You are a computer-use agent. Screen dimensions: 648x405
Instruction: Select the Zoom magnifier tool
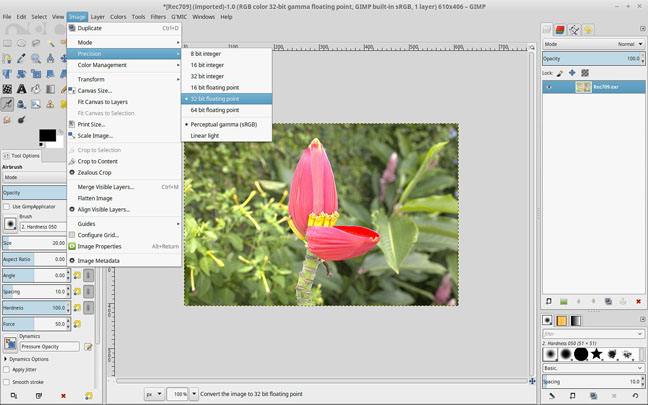(x=36, y=58)
